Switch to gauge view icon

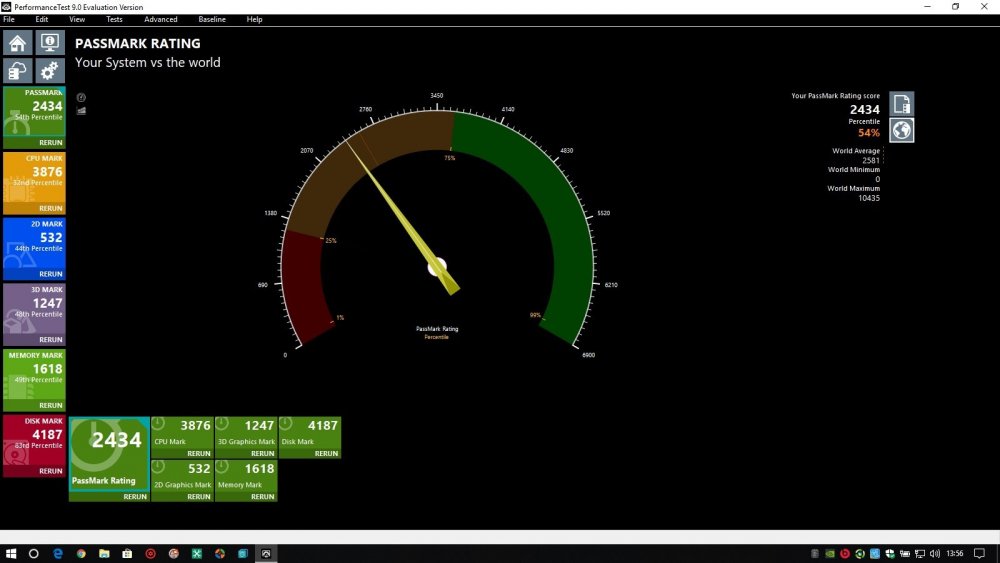pos(81,98)
